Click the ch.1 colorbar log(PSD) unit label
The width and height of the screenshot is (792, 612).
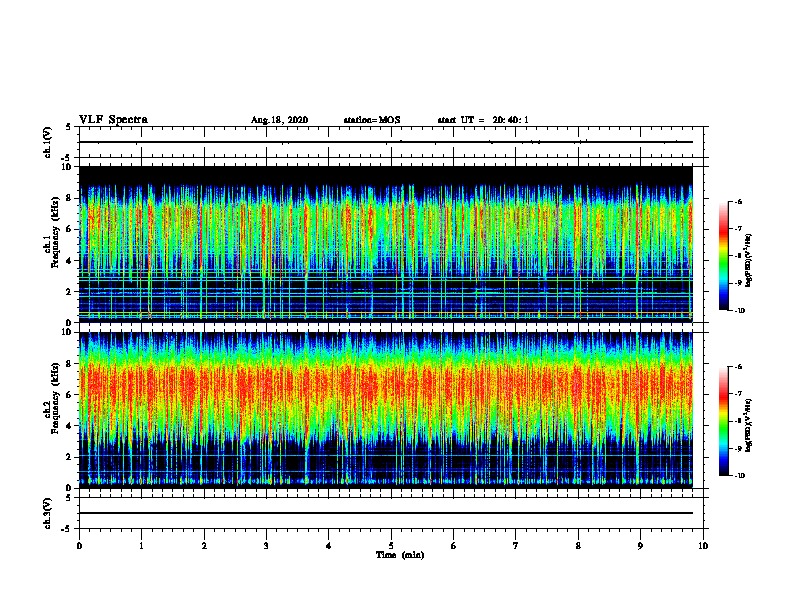(749, 260)
